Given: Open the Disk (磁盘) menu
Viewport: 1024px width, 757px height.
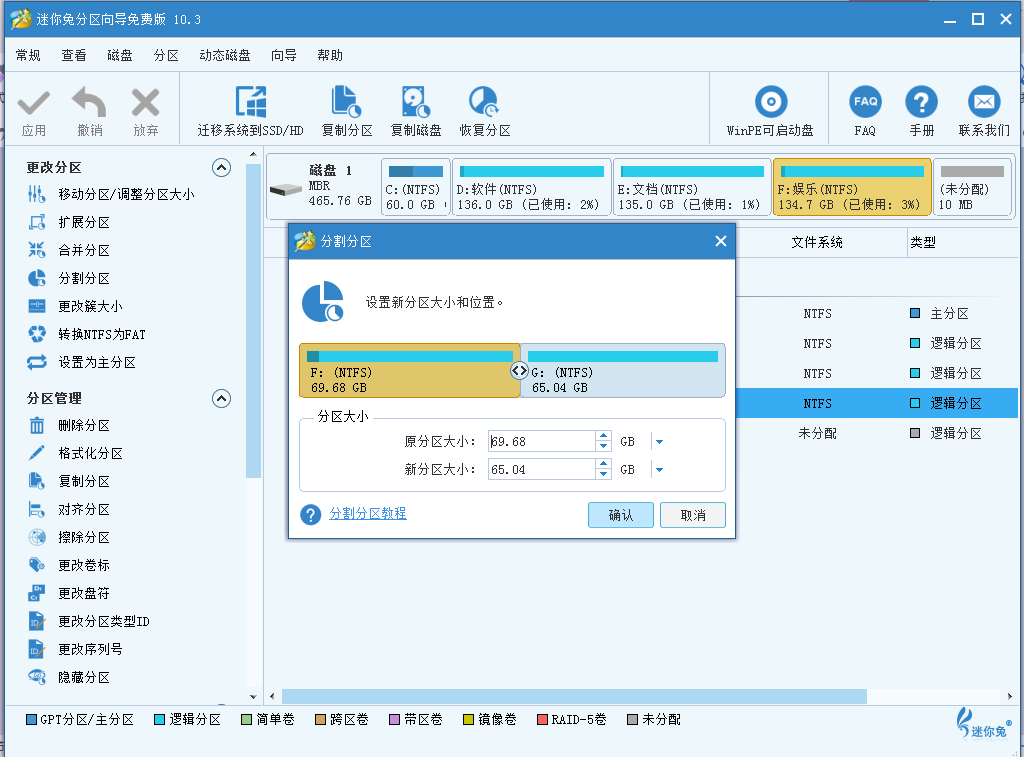Looking at the screenshot, I should click(120, 56).
